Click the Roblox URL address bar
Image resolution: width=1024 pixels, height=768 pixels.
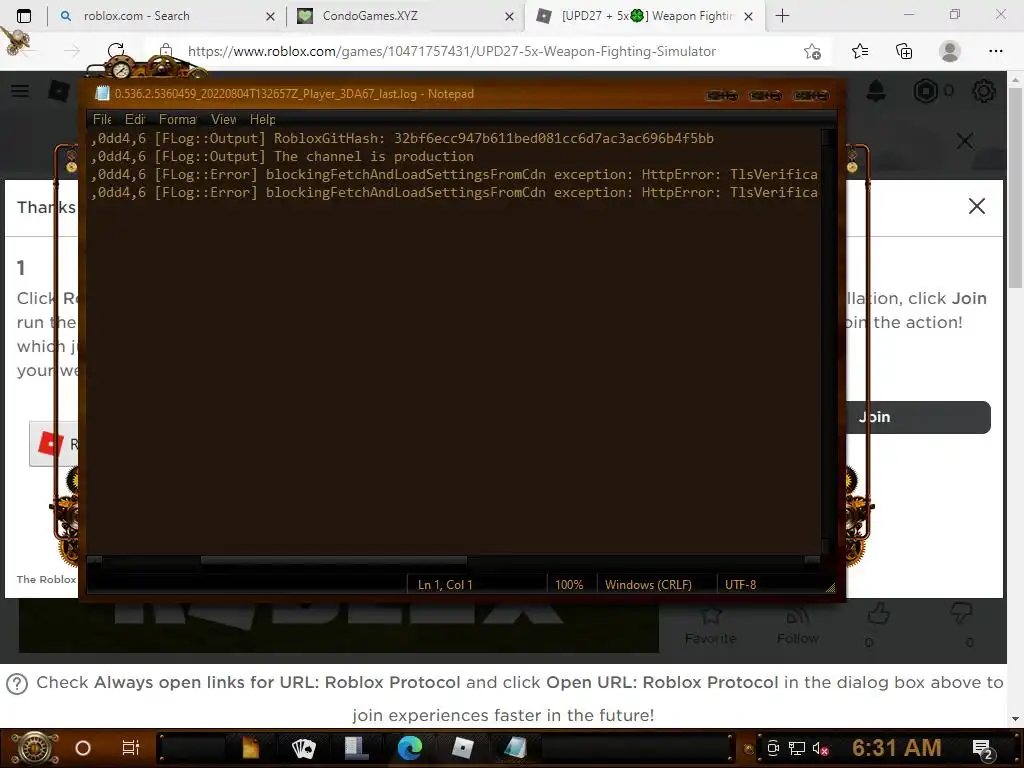[452, 51]
